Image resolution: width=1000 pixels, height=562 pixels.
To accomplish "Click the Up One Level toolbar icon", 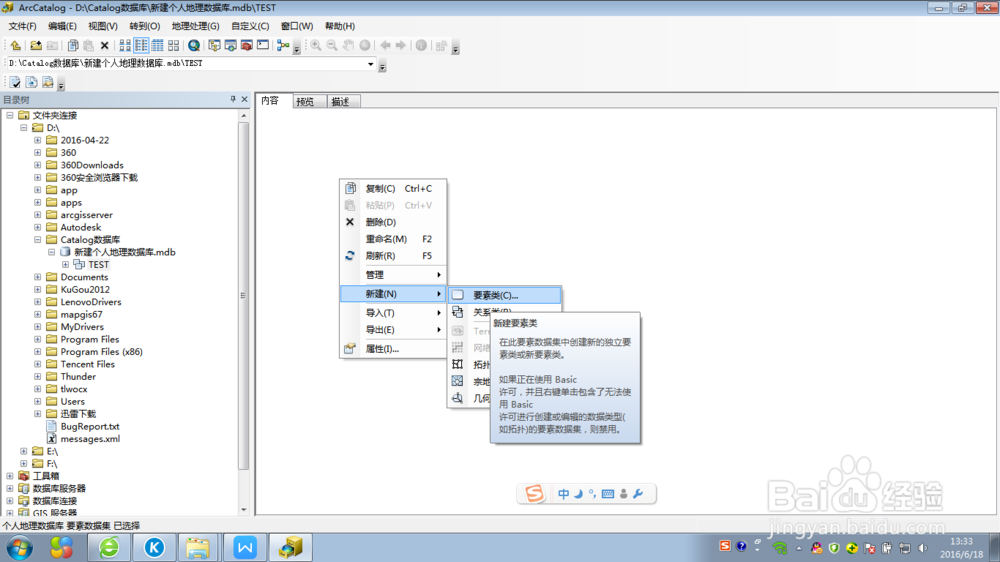I will 15,46.
